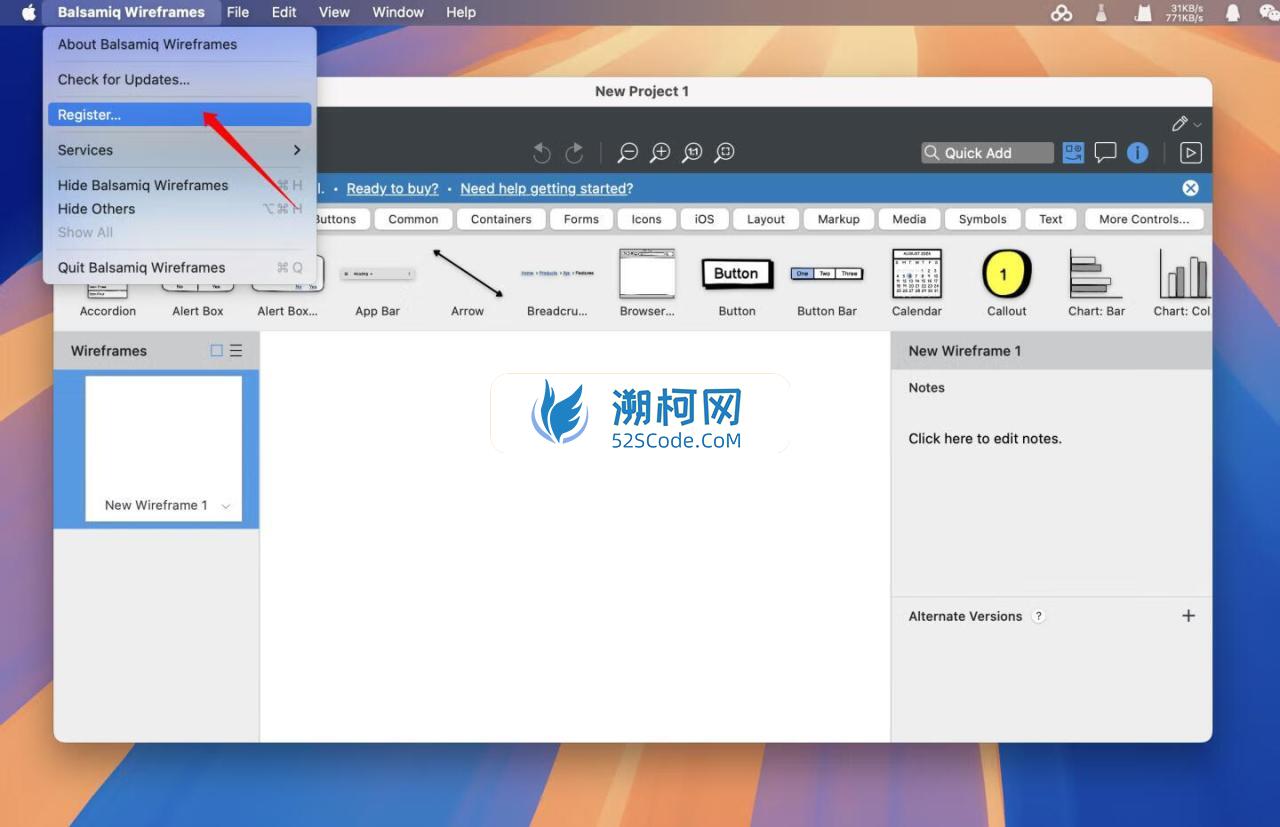Image resolution: width=1280 pixels, height=827 pixels.
Task: Click the Undo arrow icon
Action: pos(542,152)
